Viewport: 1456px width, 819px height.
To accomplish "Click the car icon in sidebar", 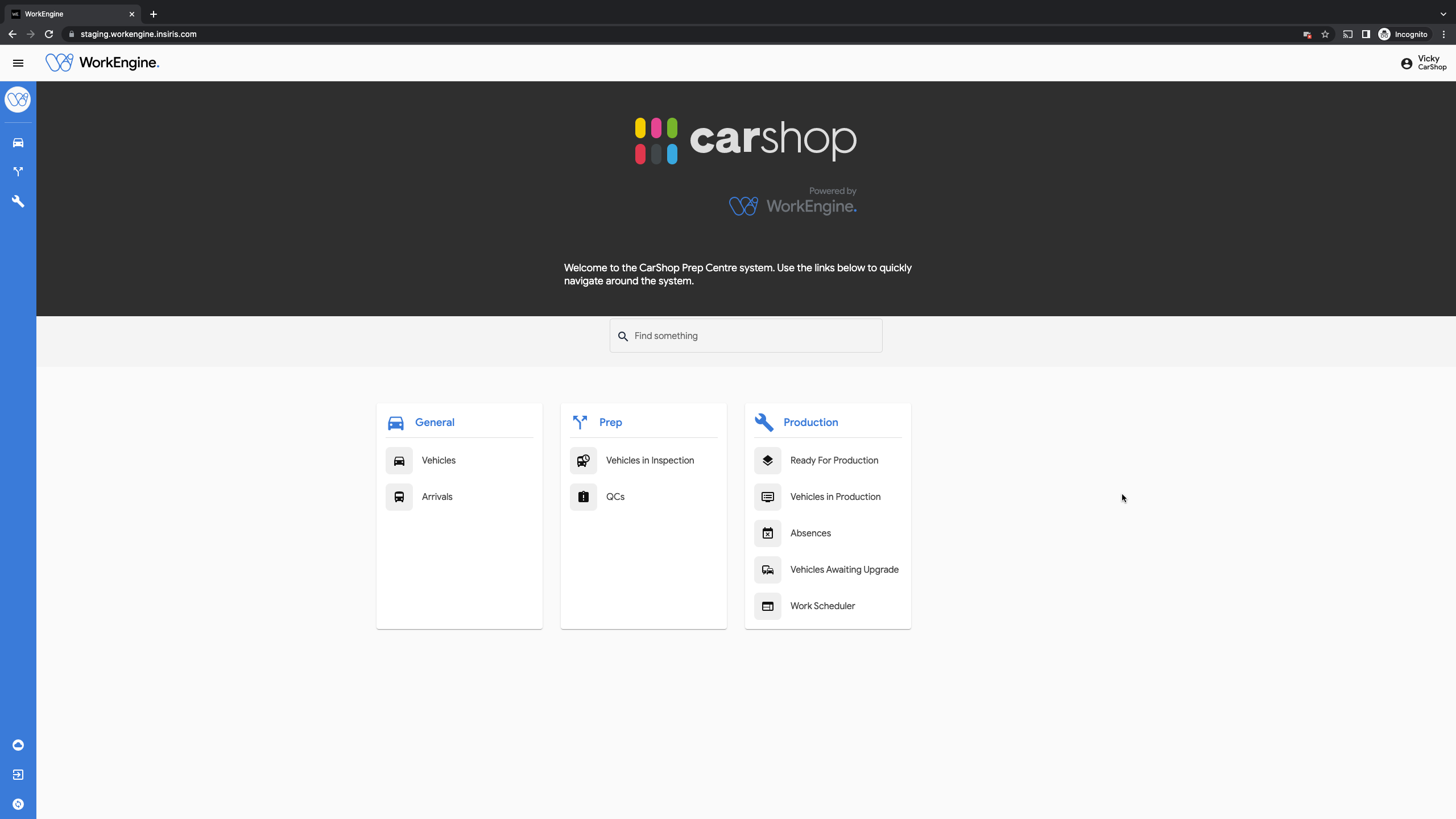I will (18, 143).
